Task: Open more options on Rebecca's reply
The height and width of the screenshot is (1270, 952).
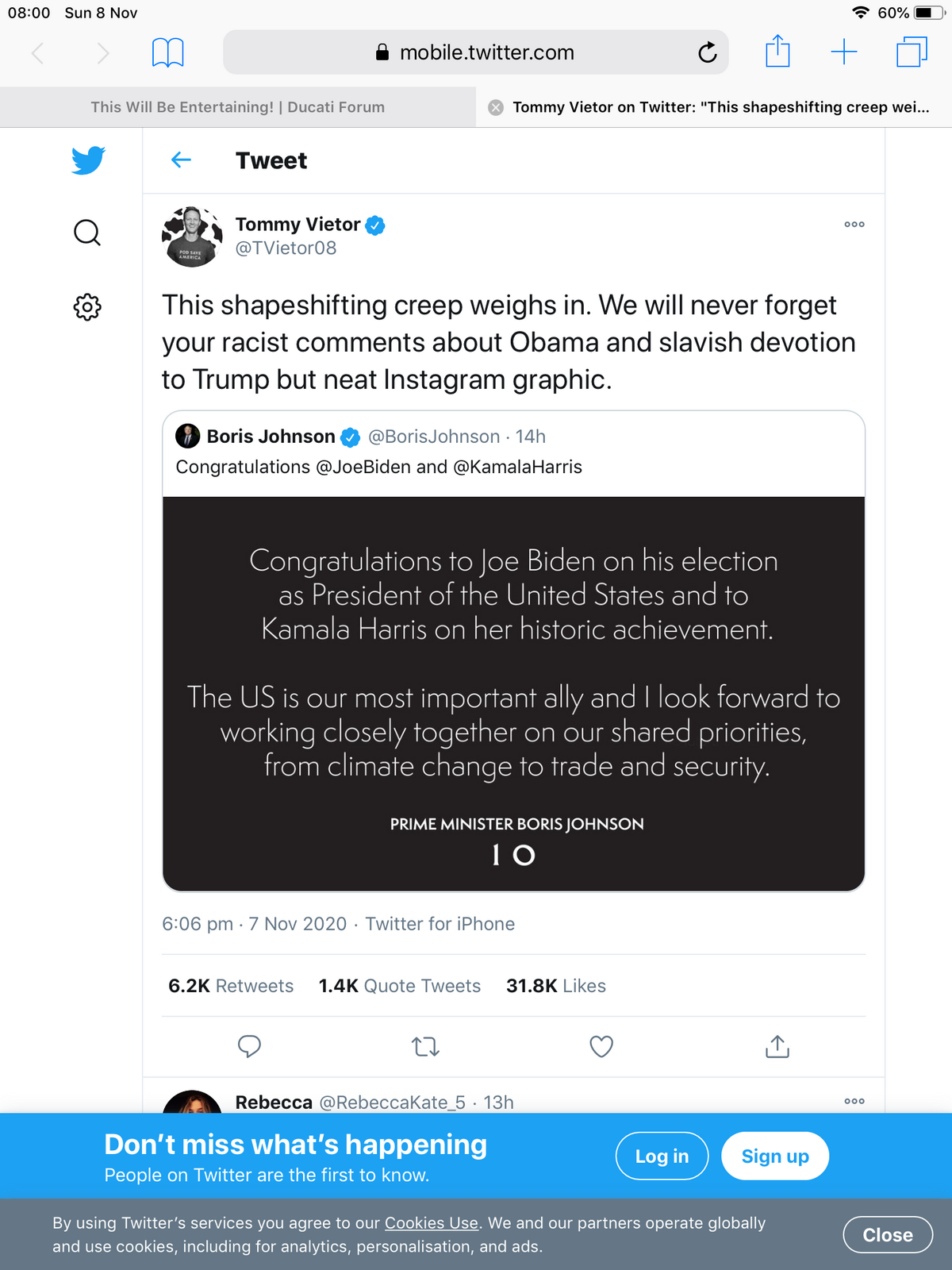Action: tap(854, 1102)
